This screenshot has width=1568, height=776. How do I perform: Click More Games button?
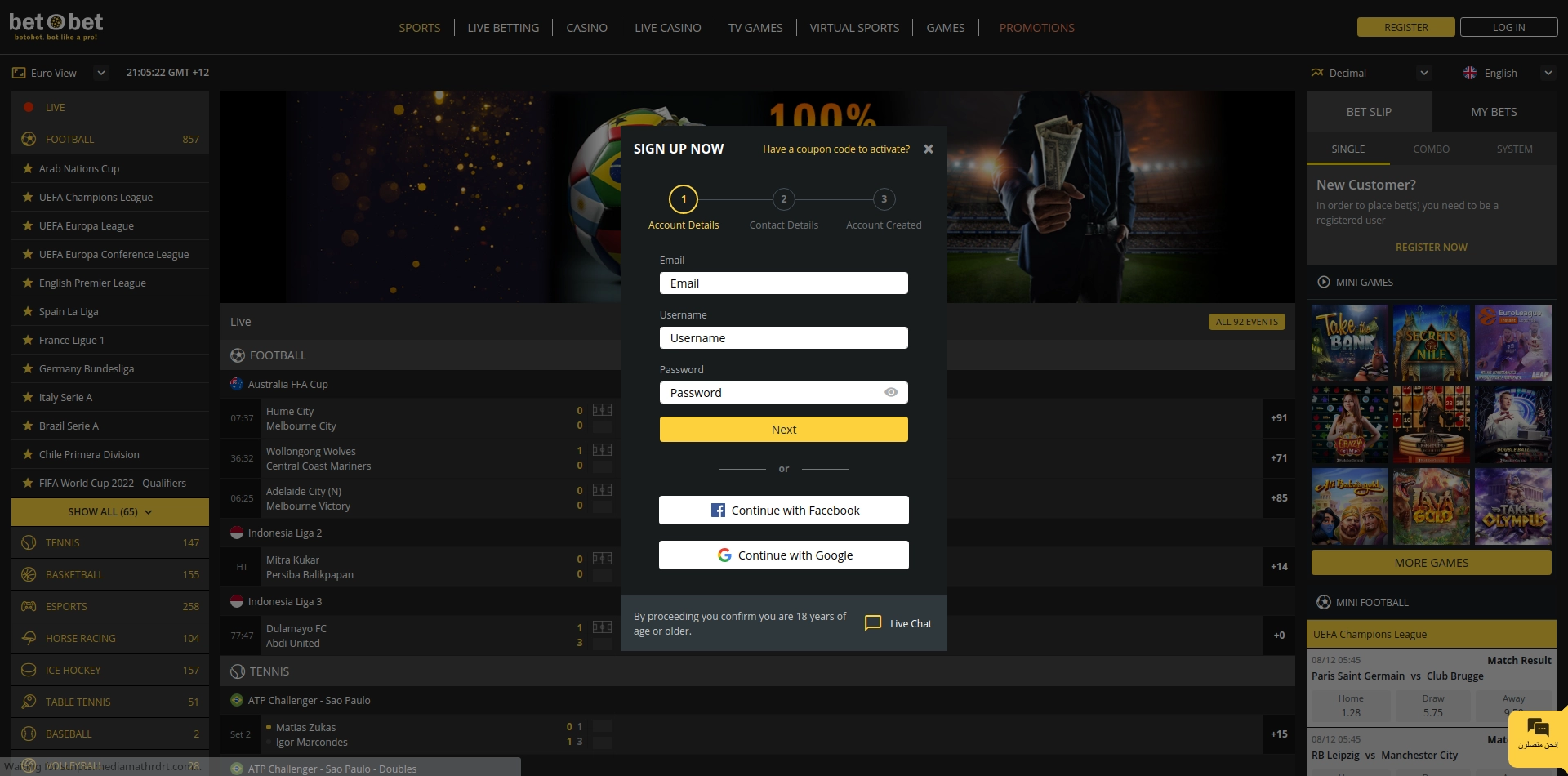[1432, 563]
